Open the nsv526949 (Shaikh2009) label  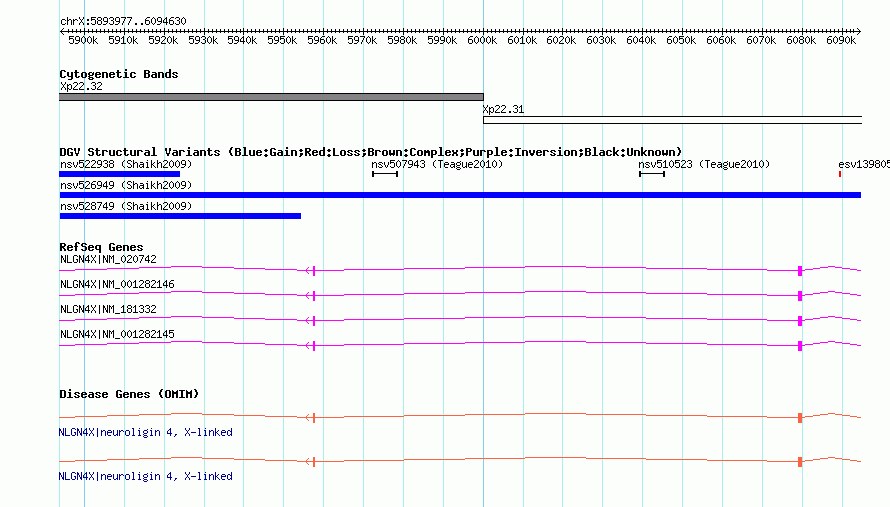click(126, 185)
